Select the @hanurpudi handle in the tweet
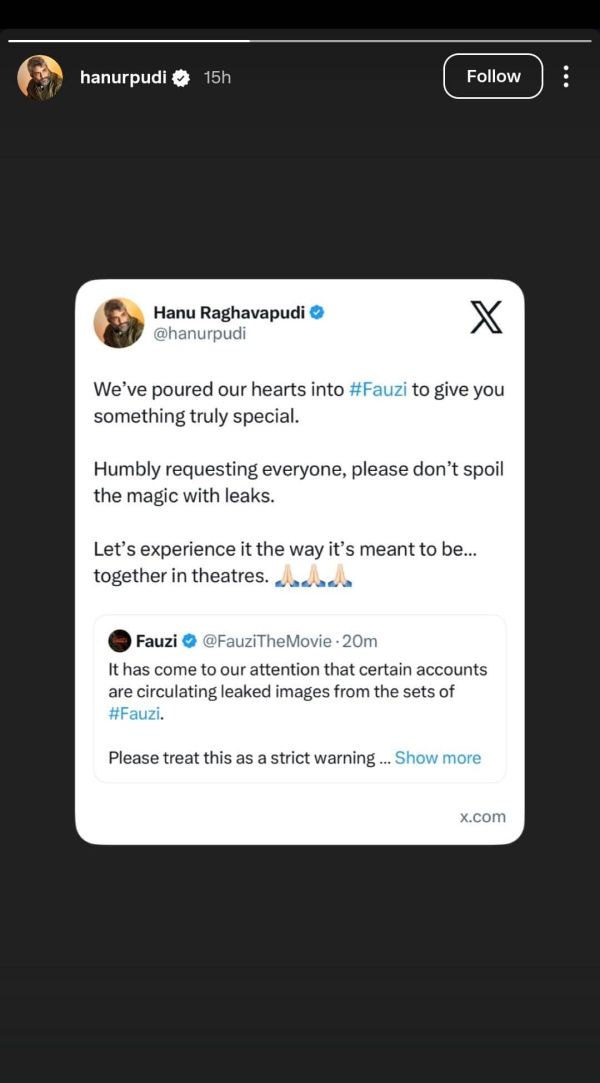The height and width of the screenshot is (1083, 600). pyautogui.click(x=199, y=334)
